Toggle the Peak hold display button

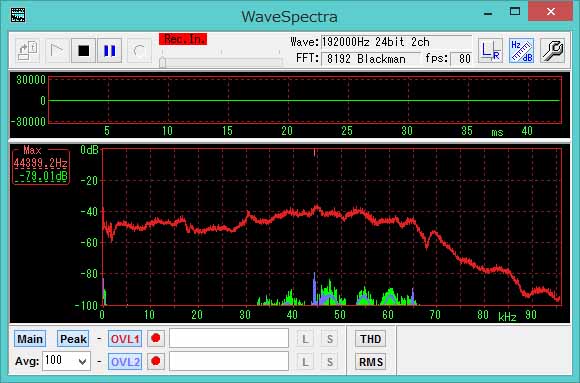[x=73, y=339]
